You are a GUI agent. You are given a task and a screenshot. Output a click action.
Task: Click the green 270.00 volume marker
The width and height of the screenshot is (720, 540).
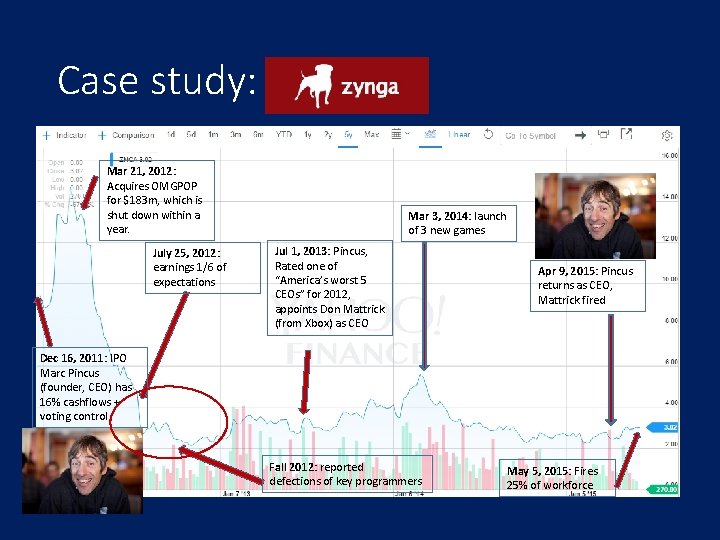tap(662, 489)
